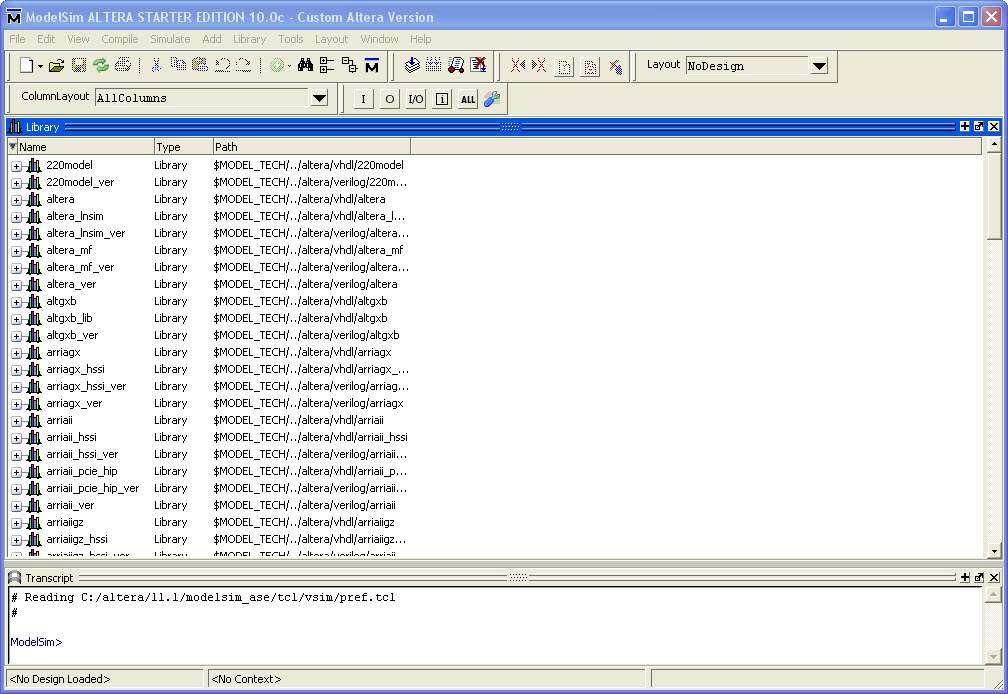Click the Cut scissors icon
The image size is (1008, 694).
(156, 65)
